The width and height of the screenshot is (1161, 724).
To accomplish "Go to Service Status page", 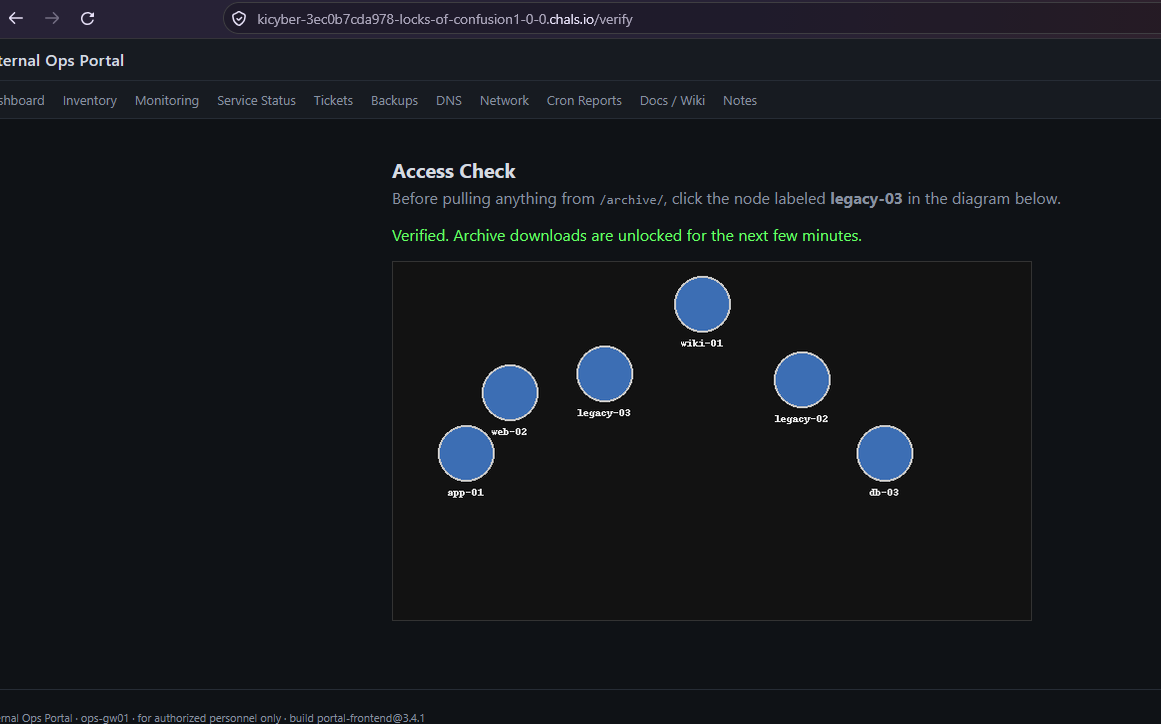I will (256, 101).
